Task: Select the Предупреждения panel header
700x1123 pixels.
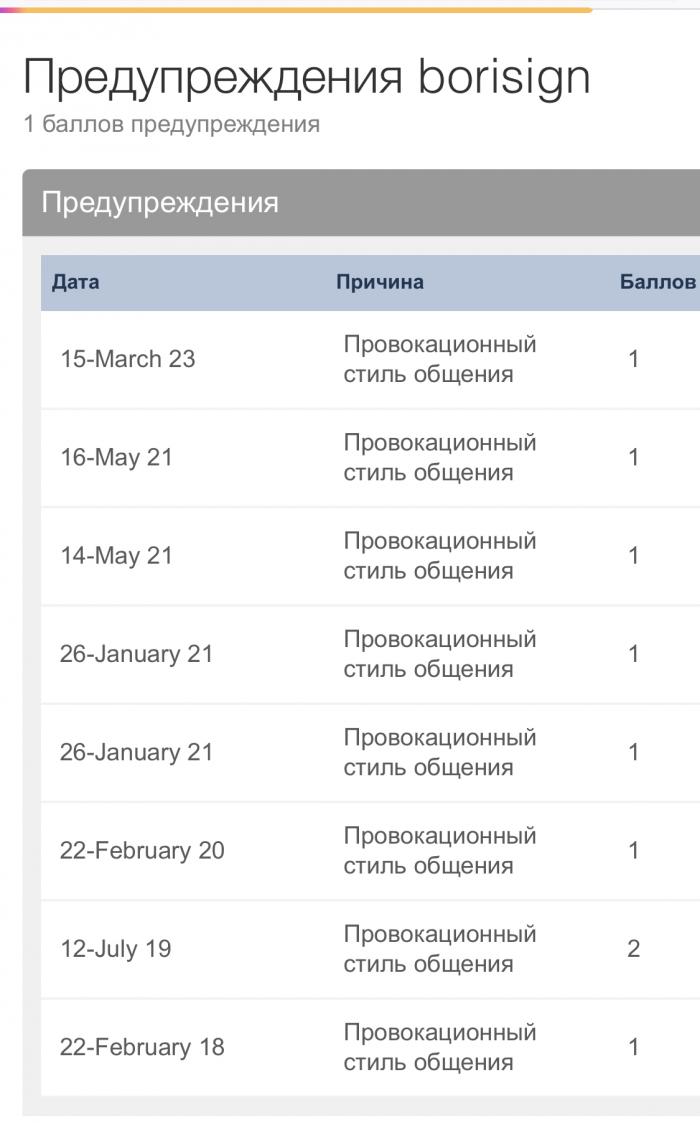Action: [x=361, y=203]
